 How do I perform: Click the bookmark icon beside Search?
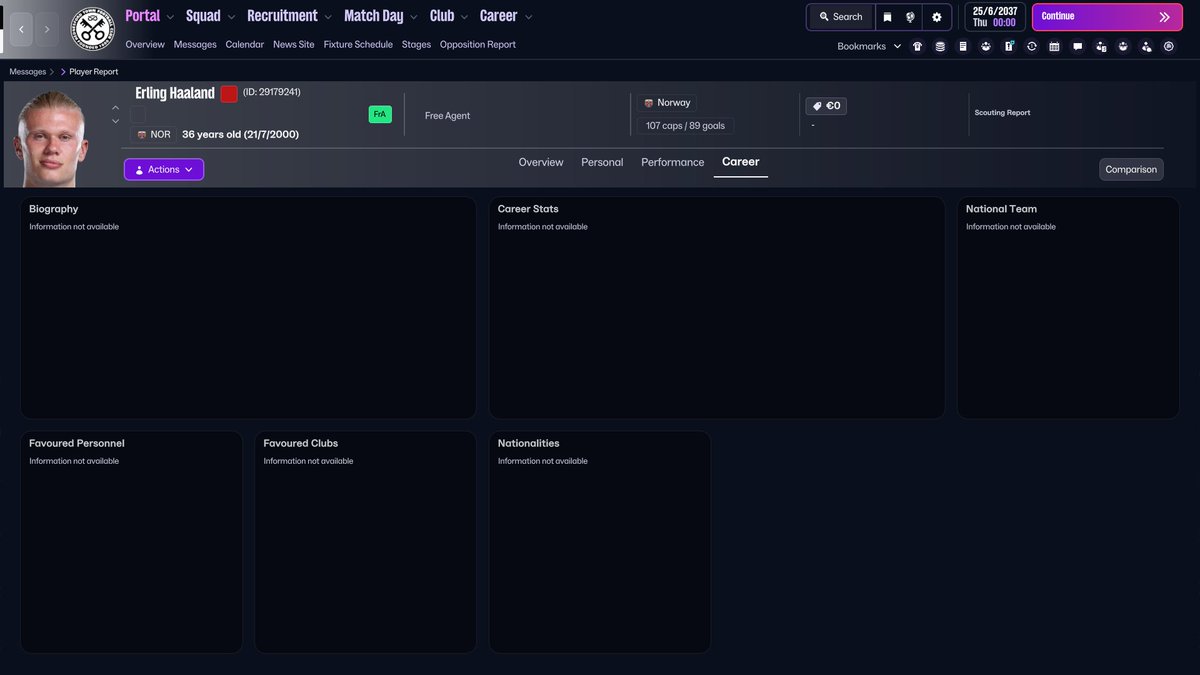887,17
